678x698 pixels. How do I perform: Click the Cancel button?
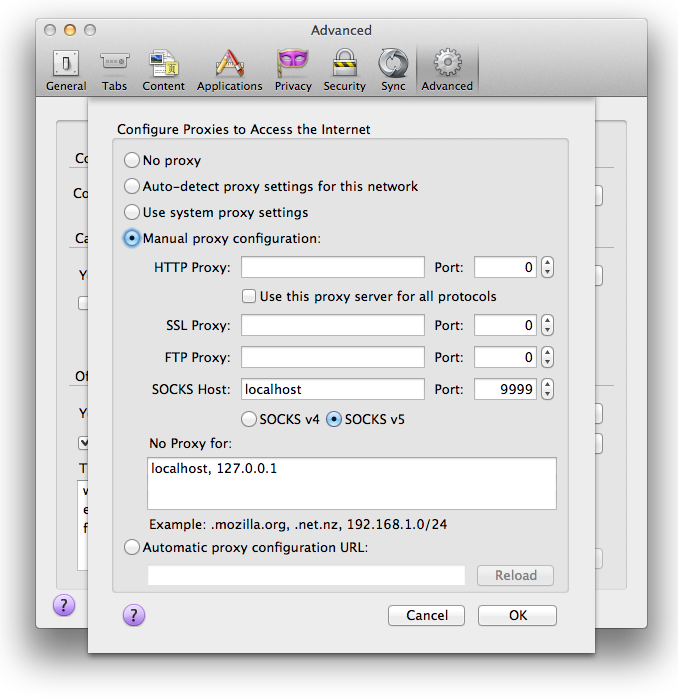(x=427, y=615)
